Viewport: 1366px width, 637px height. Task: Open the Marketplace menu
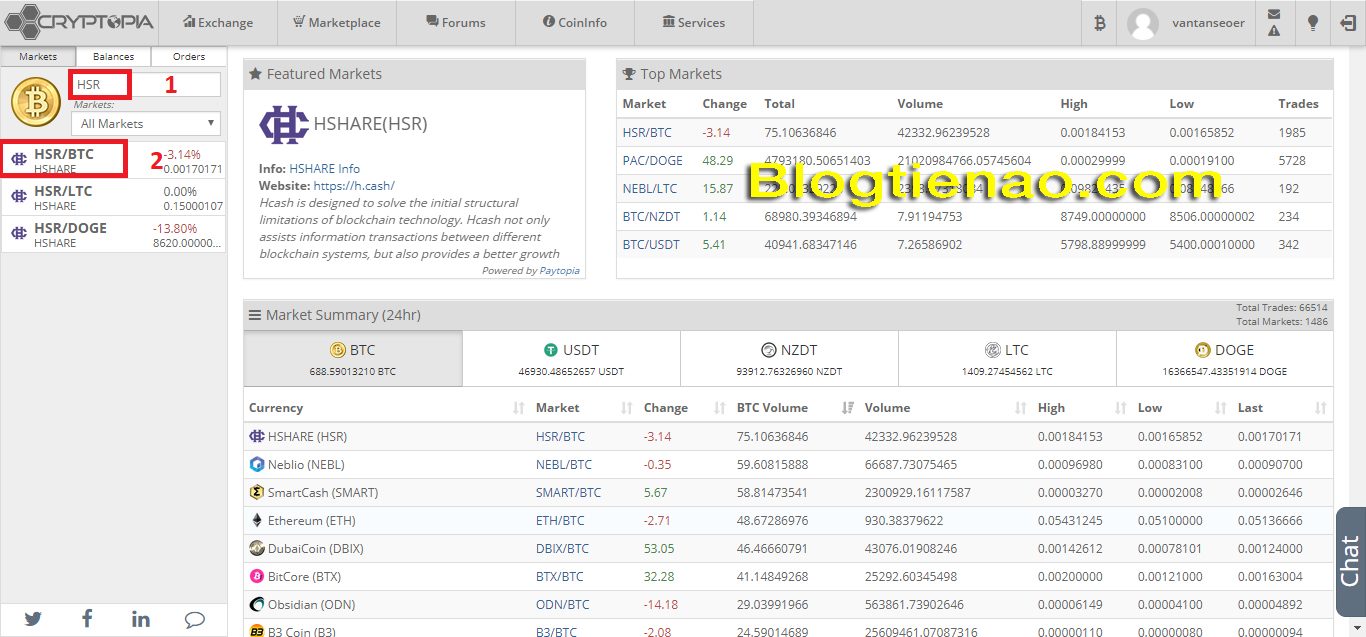[336, 23]
